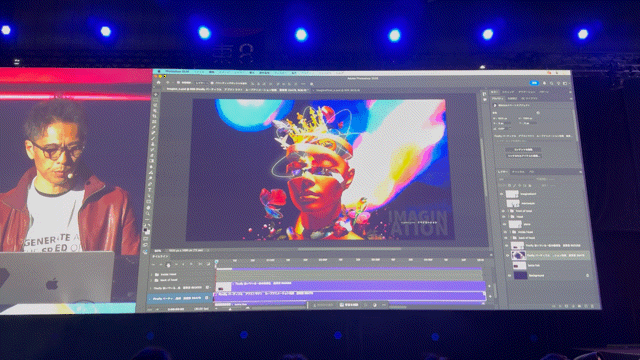Click the delete layer trash icon
Image resolution: width=640 pixels, height=360 pixels.
pos(592,306)
